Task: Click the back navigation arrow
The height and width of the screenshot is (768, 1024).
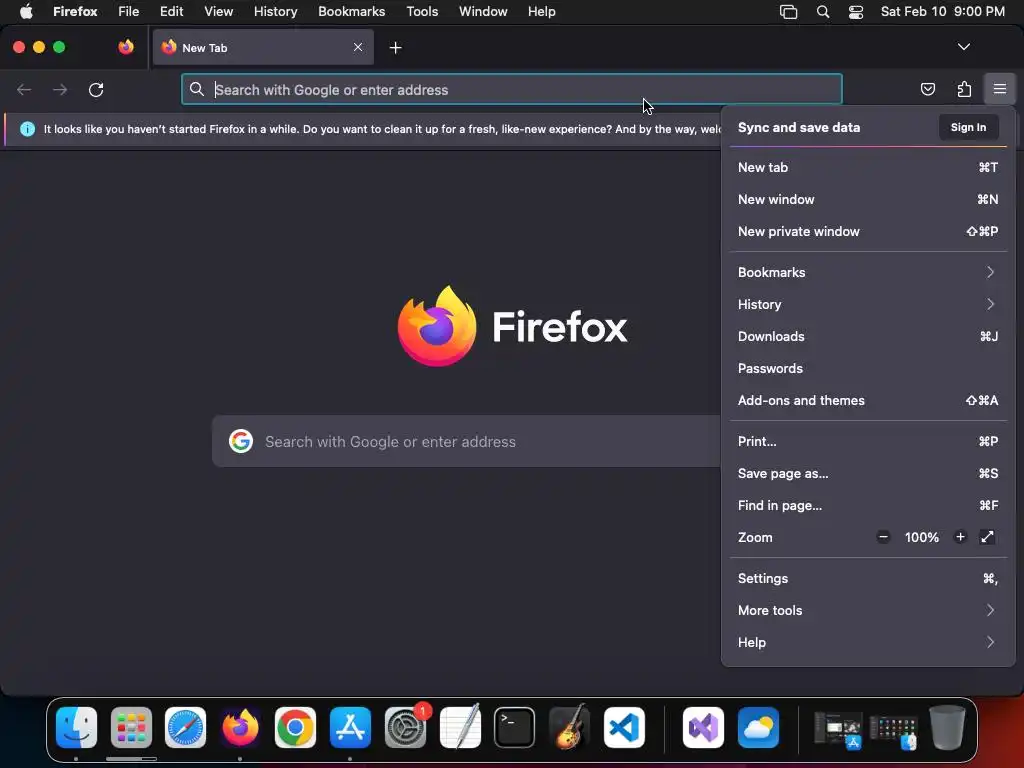Action: click(x=24, y=89)
